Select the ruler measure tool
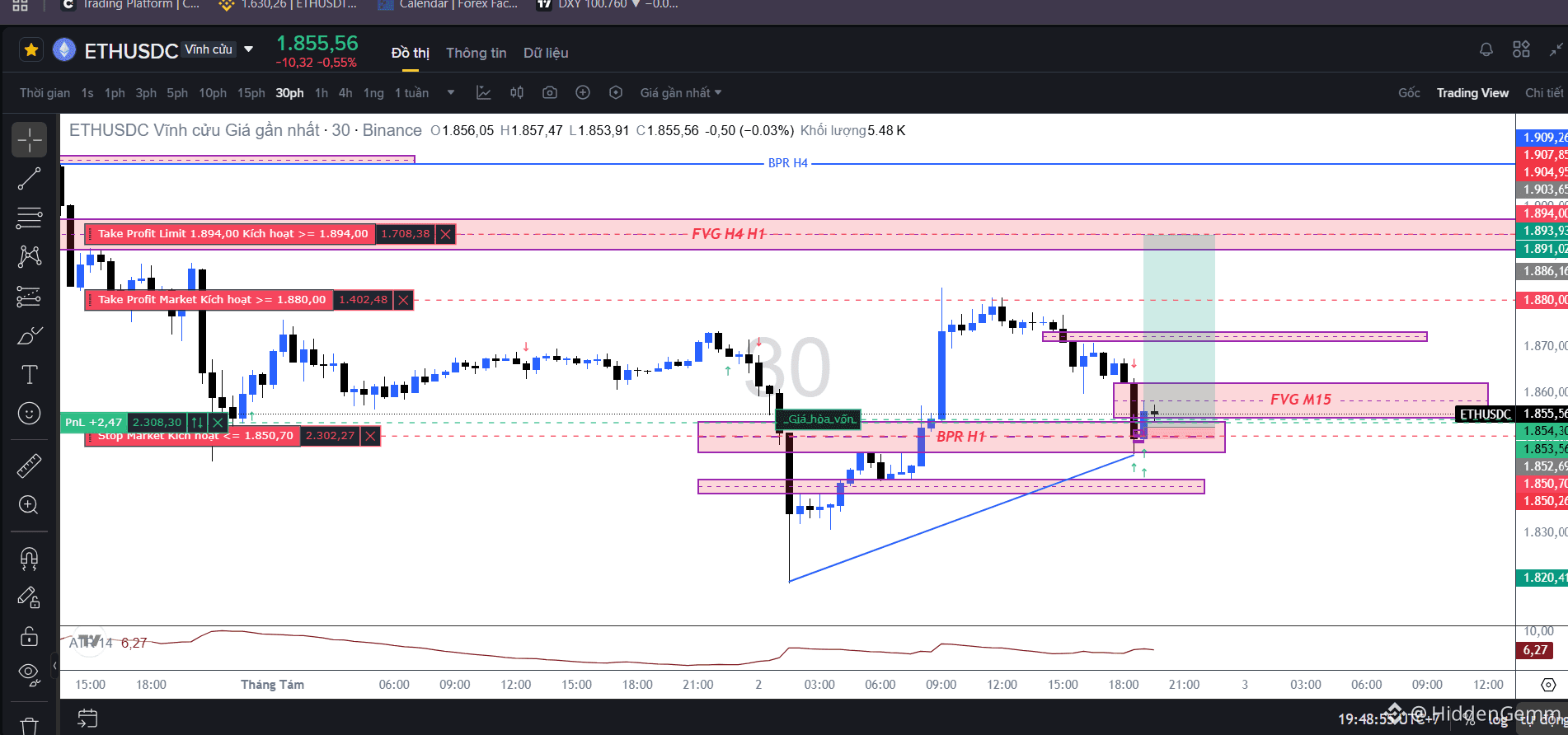The width and height of the screenshot is (1568, 735). pos(29,466)
